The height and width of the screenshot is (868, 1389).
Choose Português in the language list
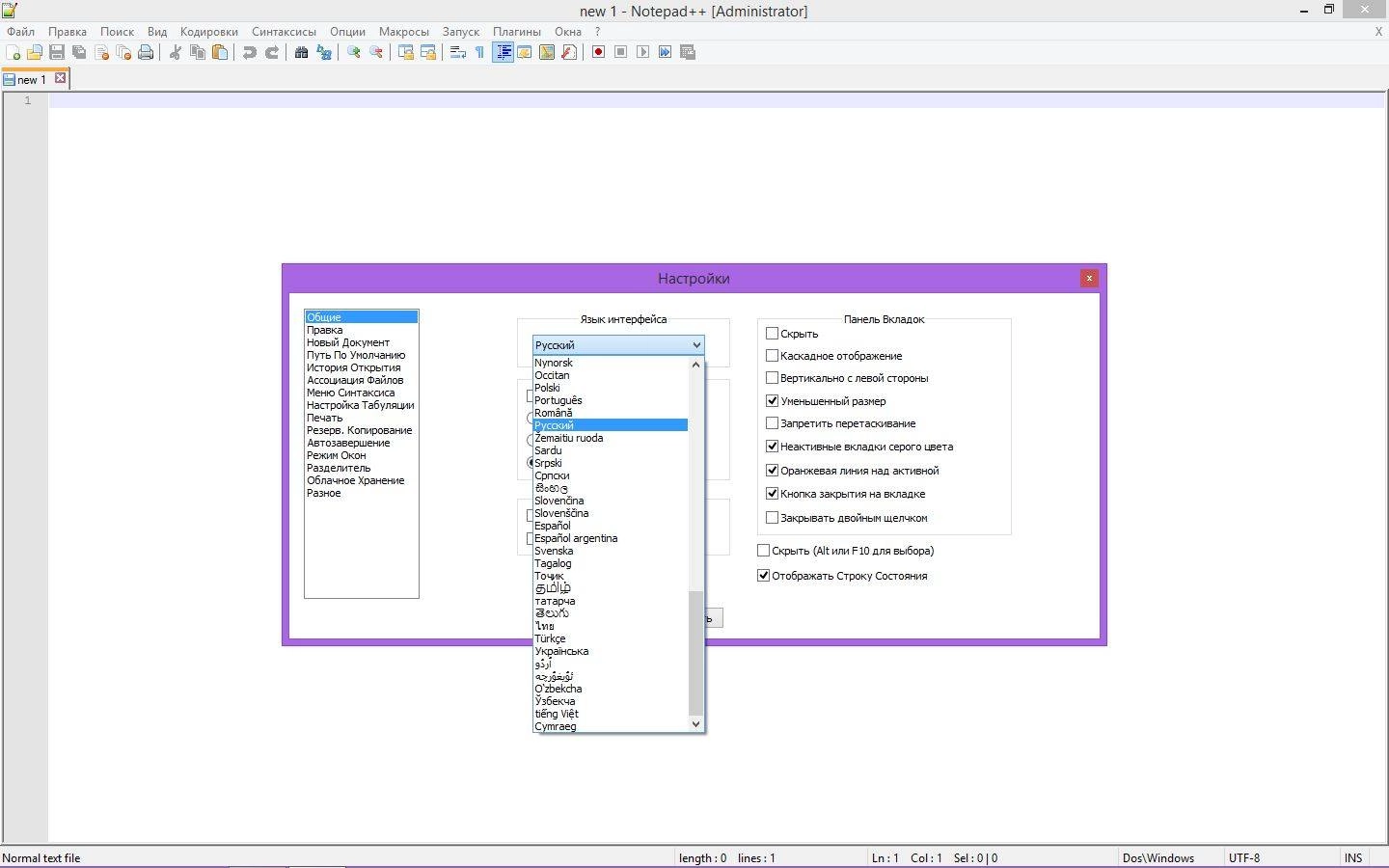pos(611,400)
